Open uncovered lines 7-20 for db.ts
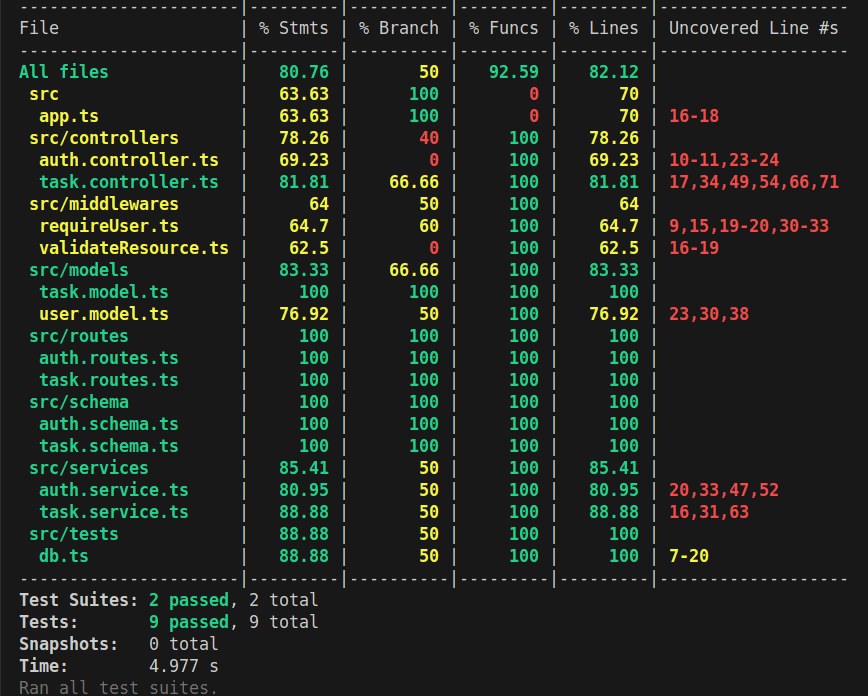The image size is (868, 696). pos(692,555)
